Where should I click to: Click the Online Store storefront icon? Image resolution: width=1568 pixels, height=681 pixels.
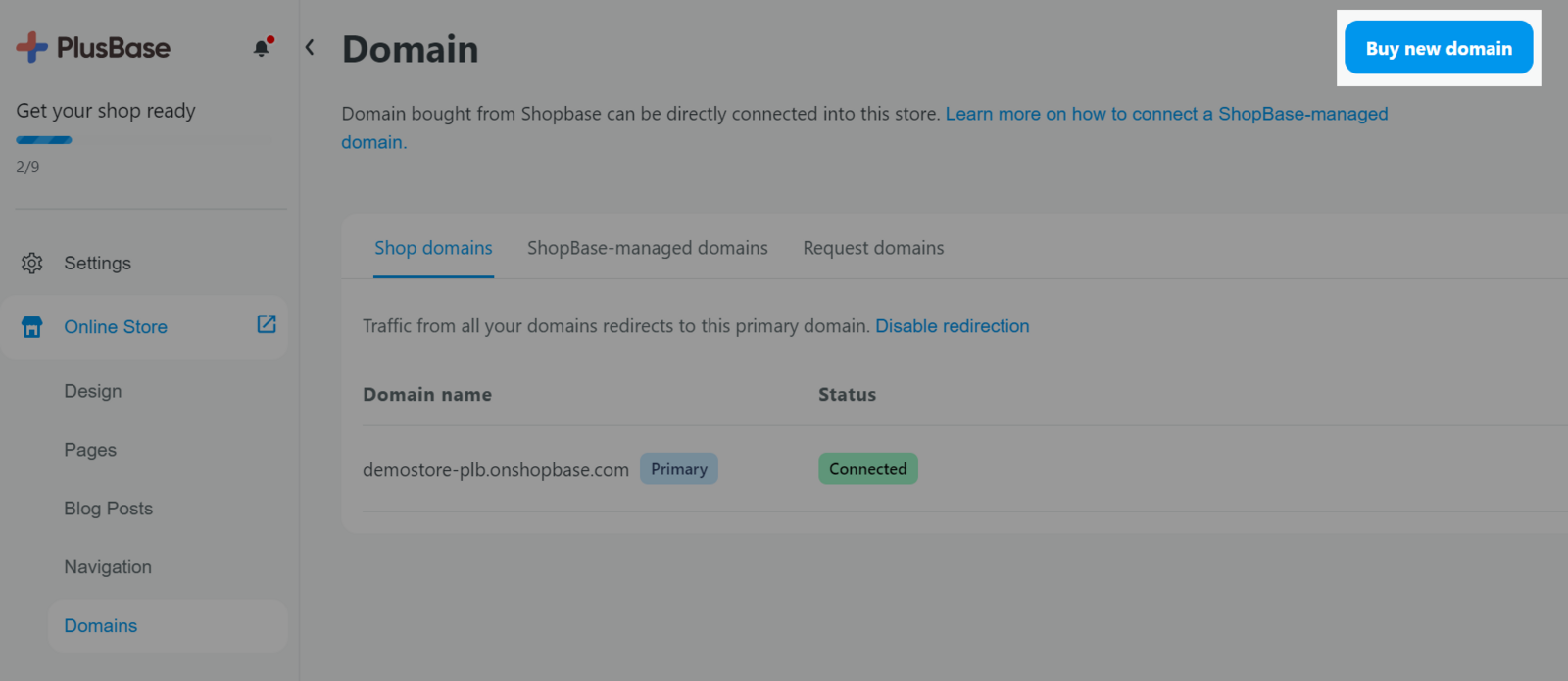click(32, 327)
